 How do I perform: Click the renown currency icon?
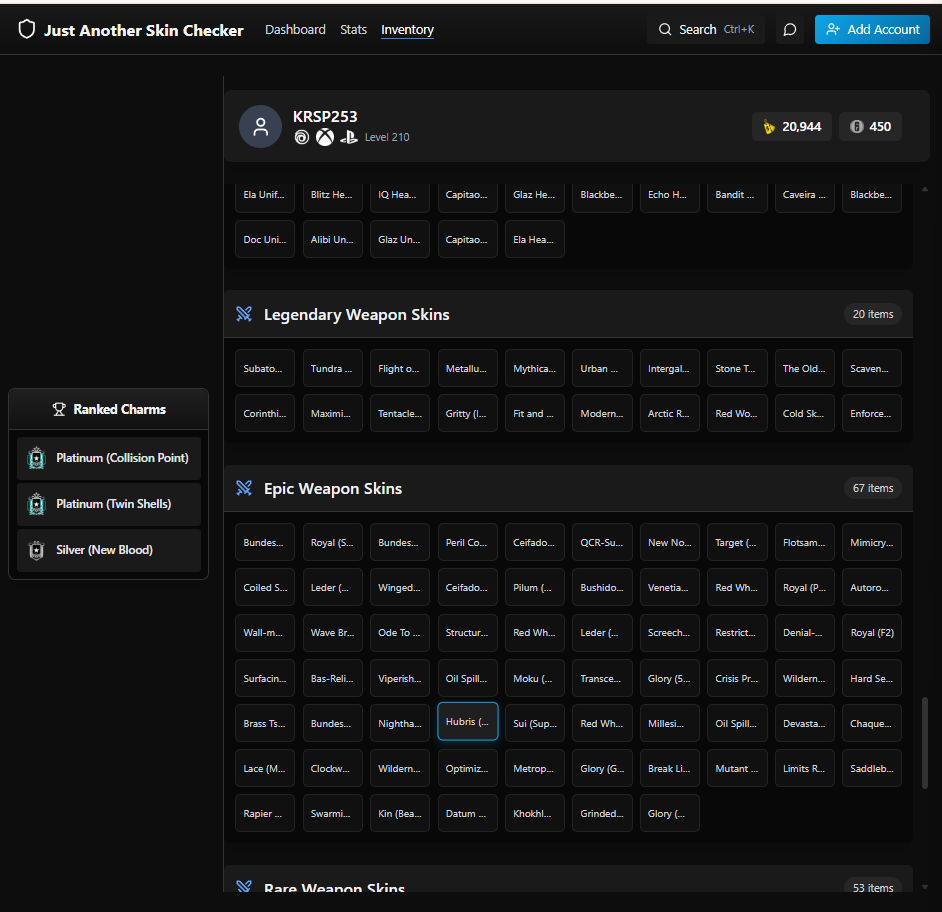click(768, 127)
